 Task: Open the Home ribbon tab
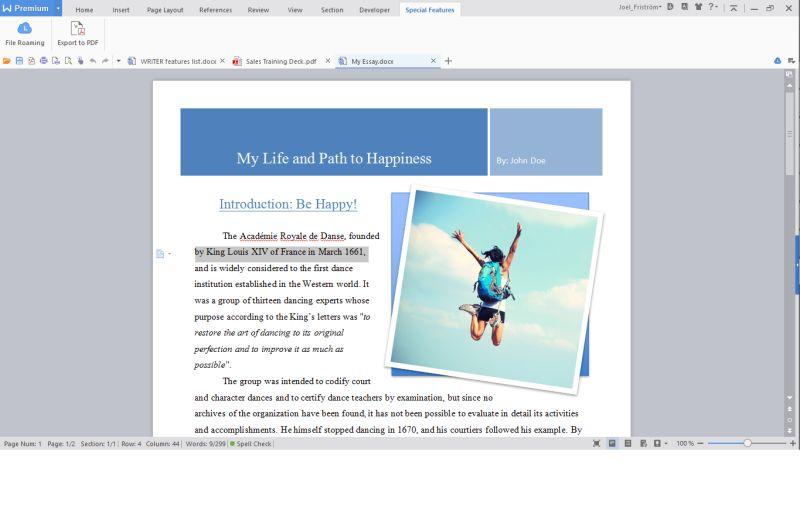[x=84, y=10]
